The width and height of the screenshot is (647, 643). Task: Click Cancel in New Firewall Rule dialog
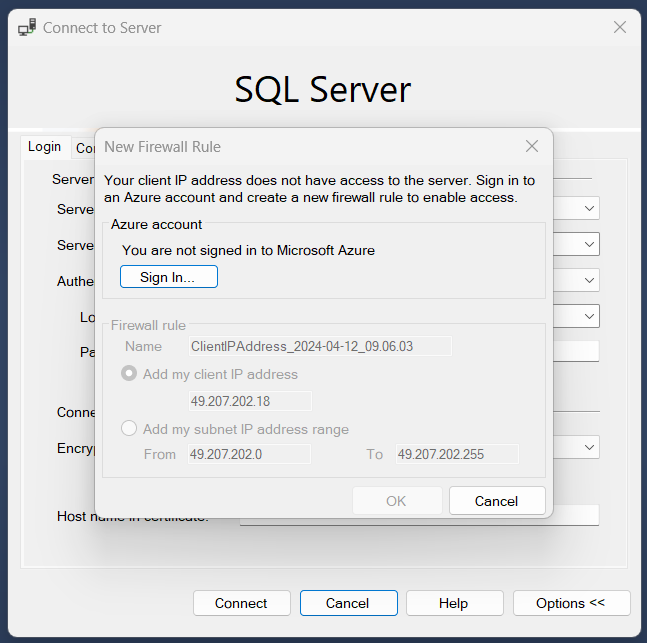497,501
